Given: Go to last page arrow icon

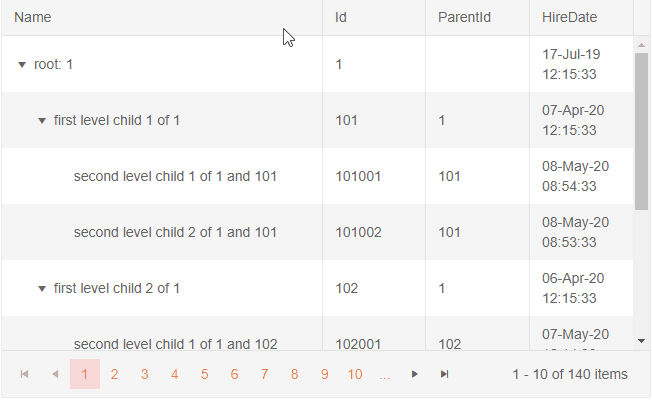Looking at the screenshot, I should coord(444,374).
